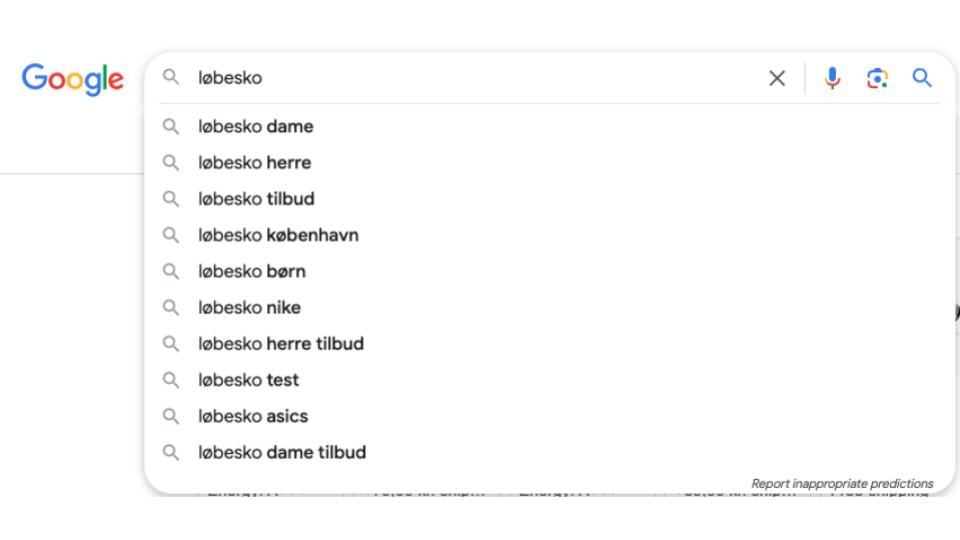Screen dimensions: 960x540
Task: Click search icon beside 'løbesko dame'
Action: (x=171, y=127)
